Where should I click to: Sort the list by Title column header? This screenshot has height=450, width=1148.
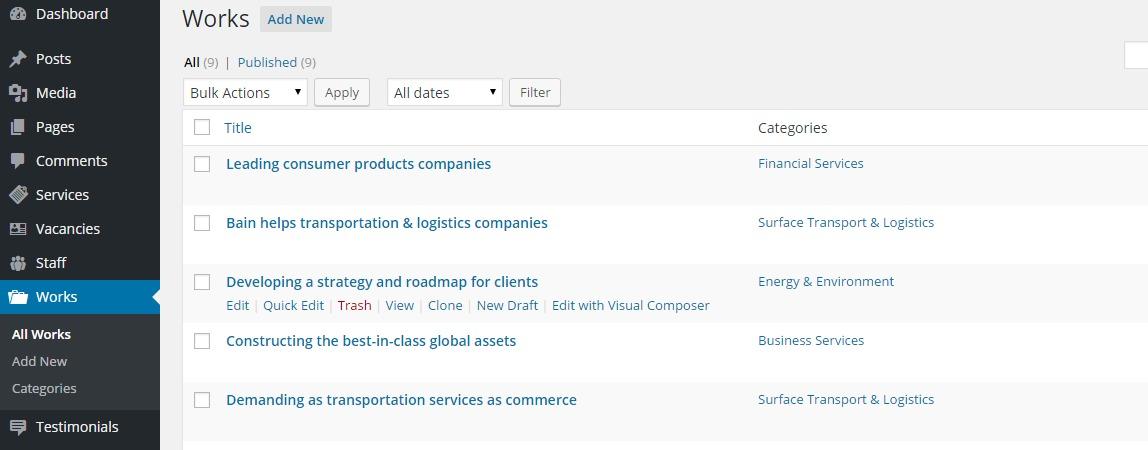tap(238, 127)
